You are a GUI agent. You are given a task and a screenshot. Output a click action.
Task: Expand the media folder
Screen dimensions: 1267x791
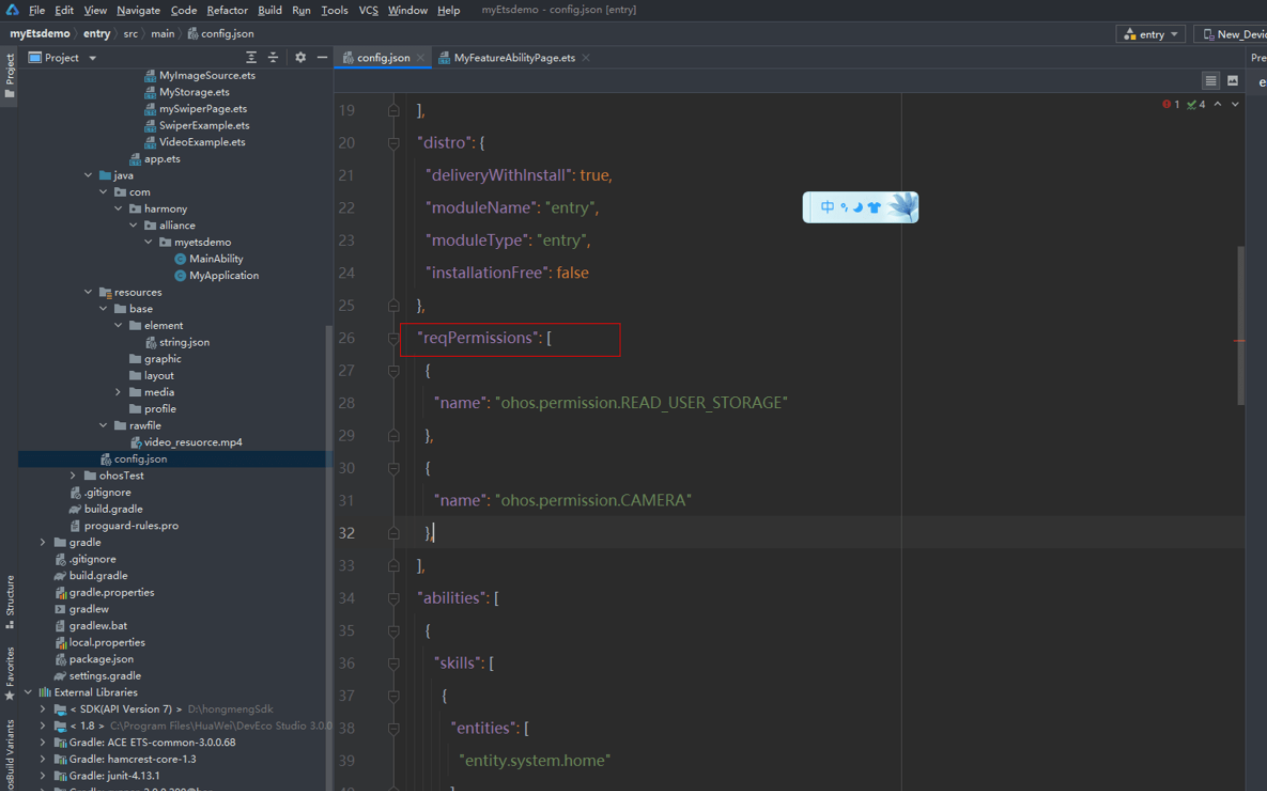(x=118, y=392)
